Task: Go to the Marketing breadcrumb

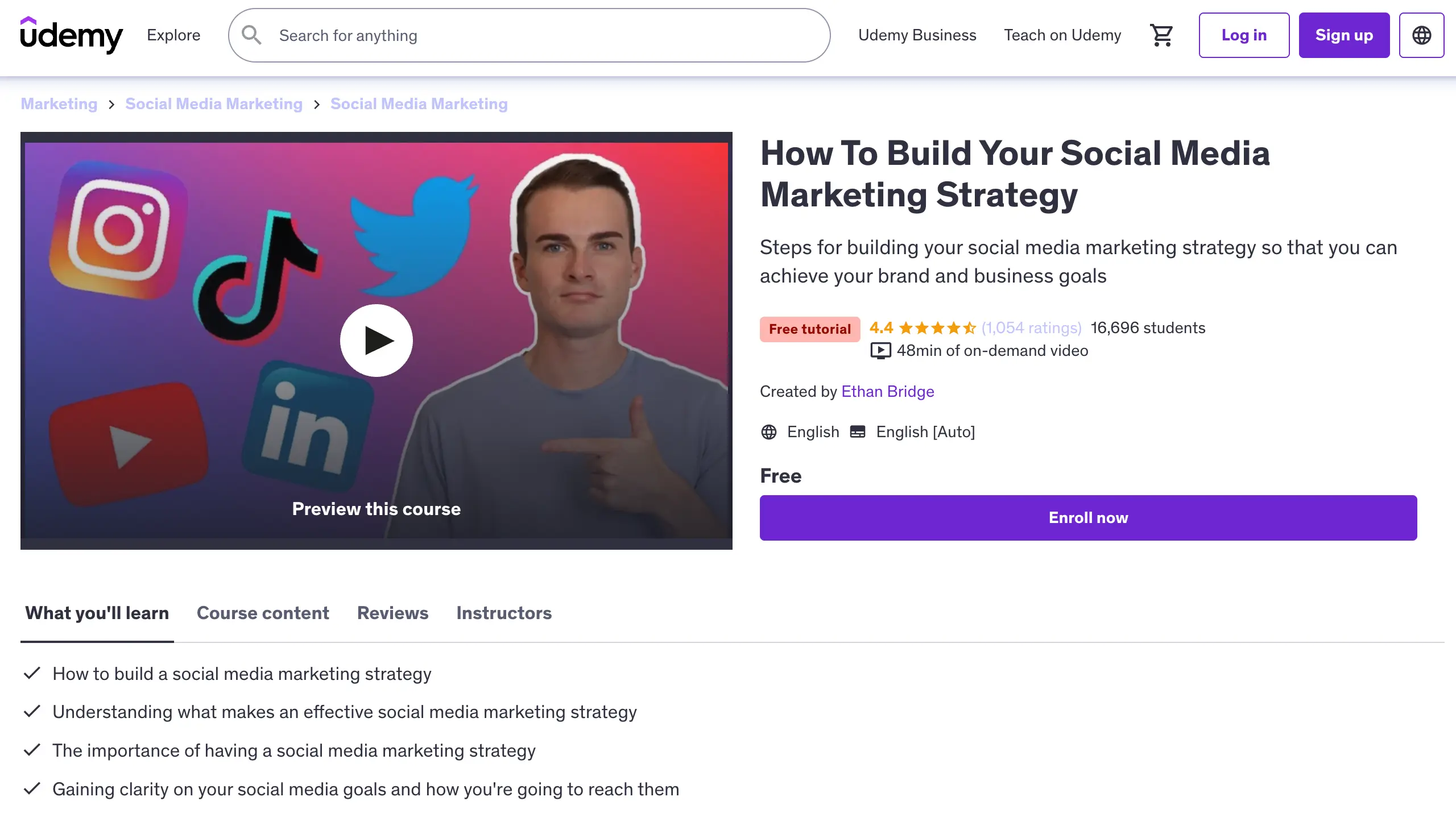Action: click(59, 103)
